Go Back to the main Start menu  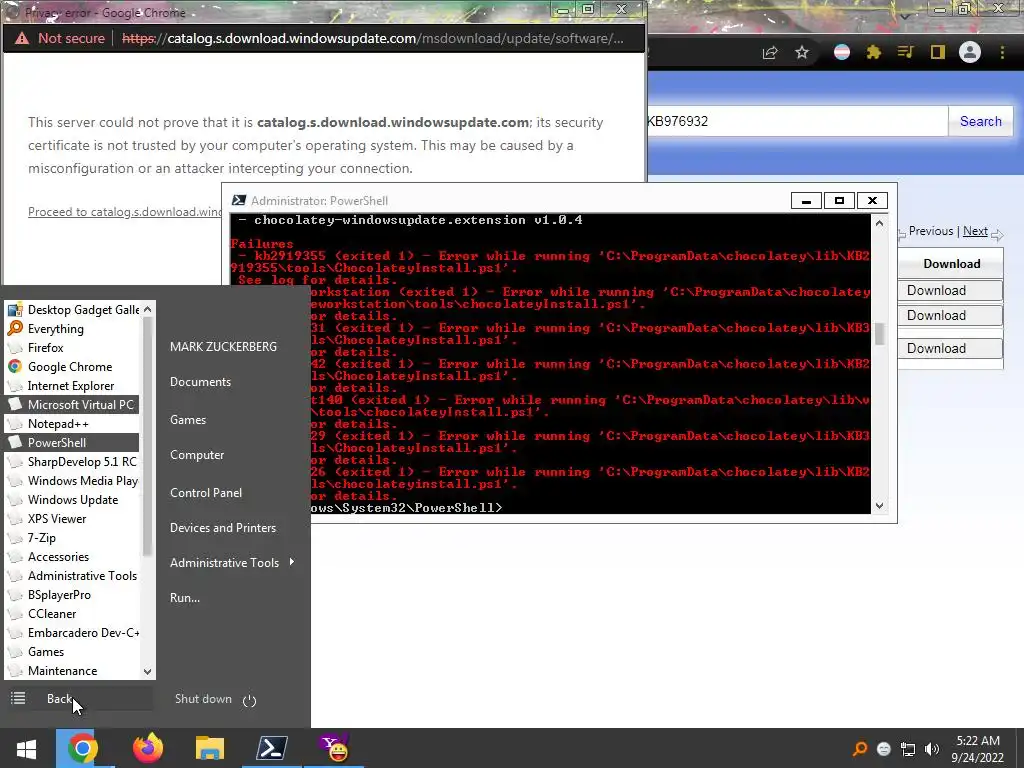coord(78,698)
